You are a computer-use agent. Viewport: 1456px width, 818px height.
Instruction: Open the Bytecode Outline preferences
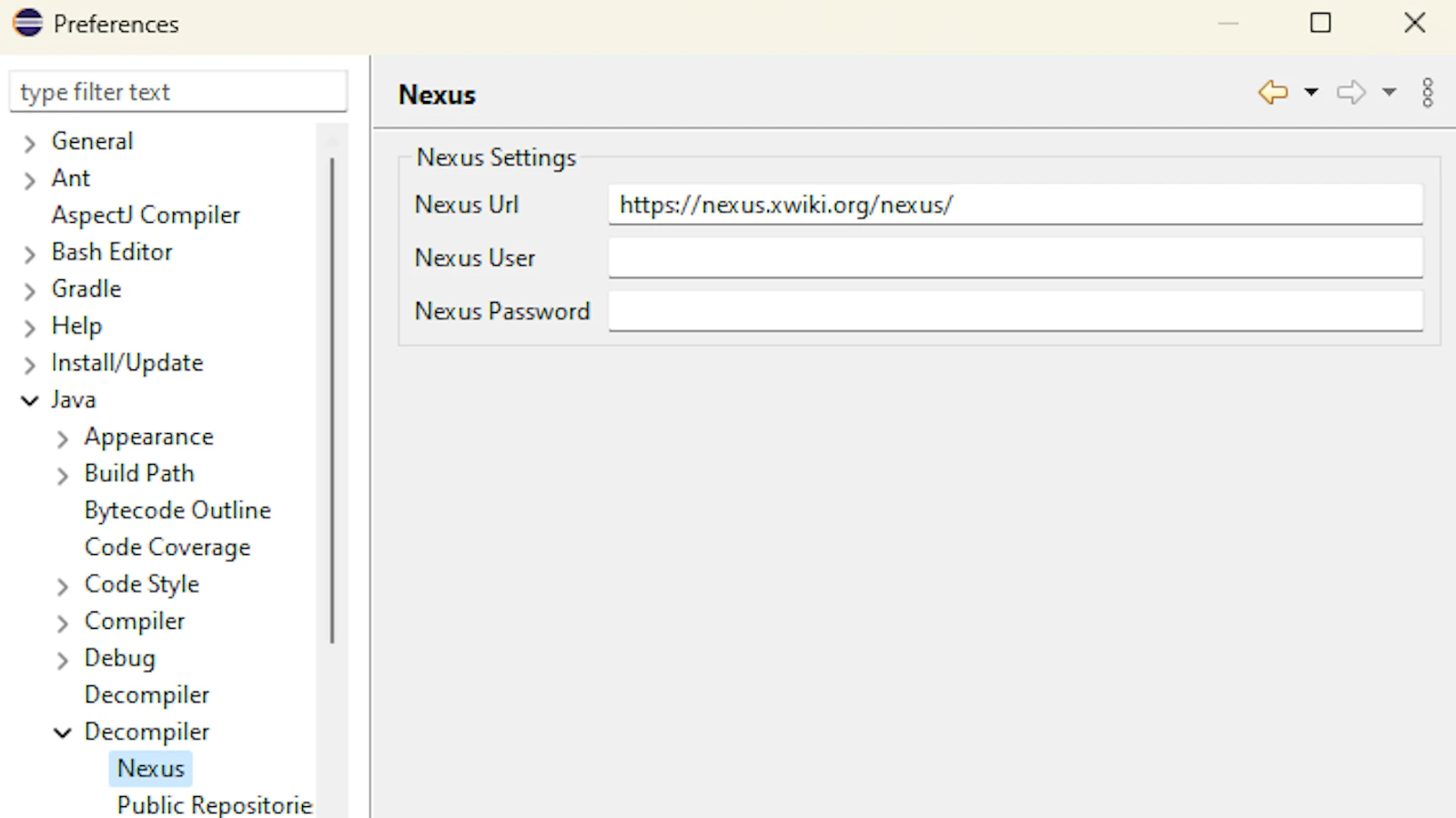177,510
